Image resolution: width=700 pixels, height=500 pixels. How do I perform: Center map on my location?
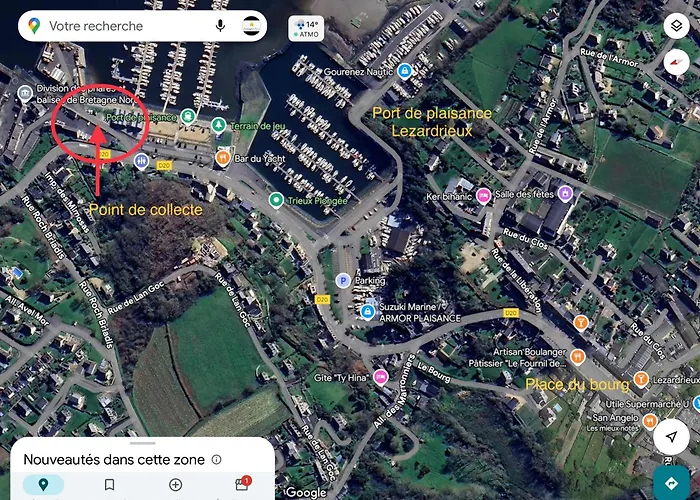[x=671, y=437]
